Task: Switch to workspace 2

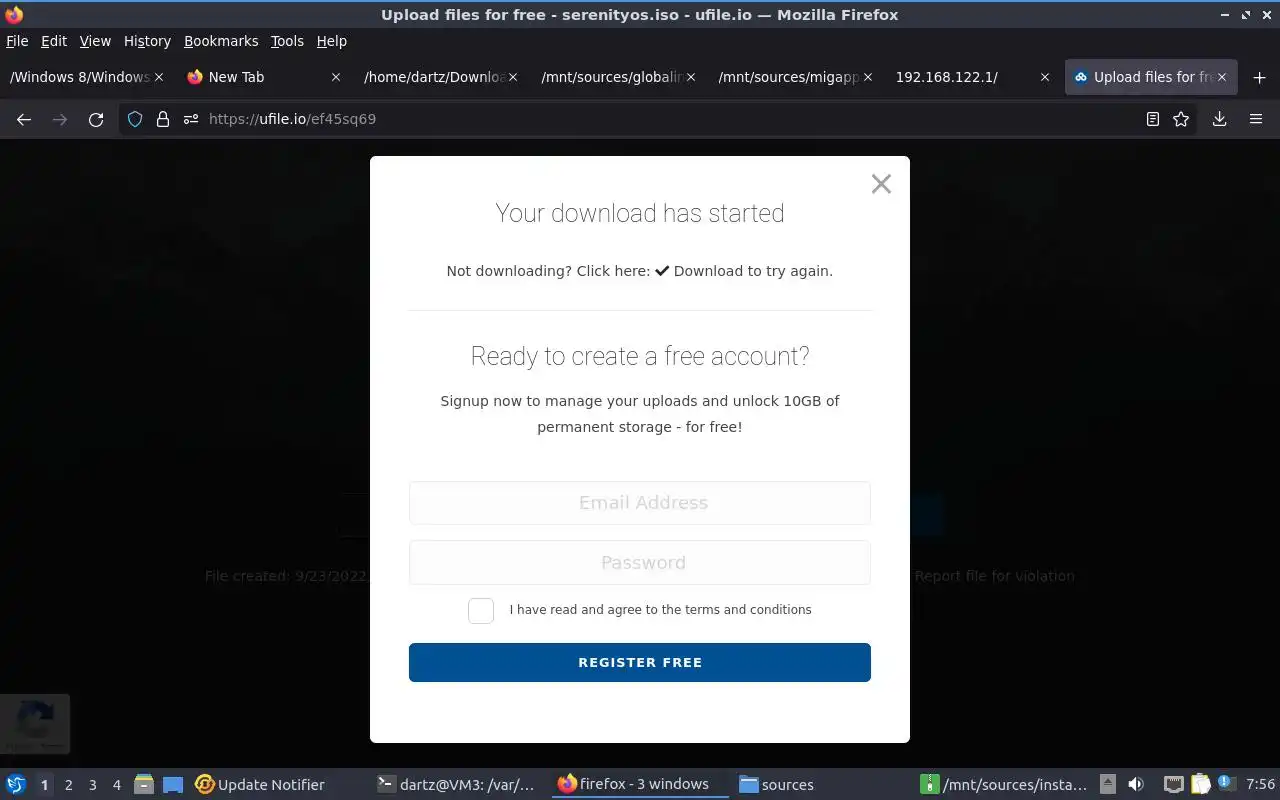Action: click(x=68, y=785)
